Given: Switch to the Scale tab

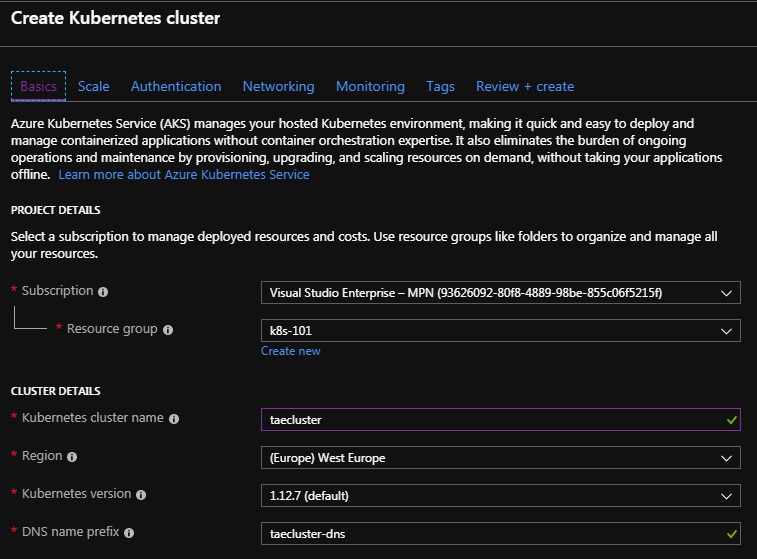Looking at the screenshot, I should click(94, 86).
